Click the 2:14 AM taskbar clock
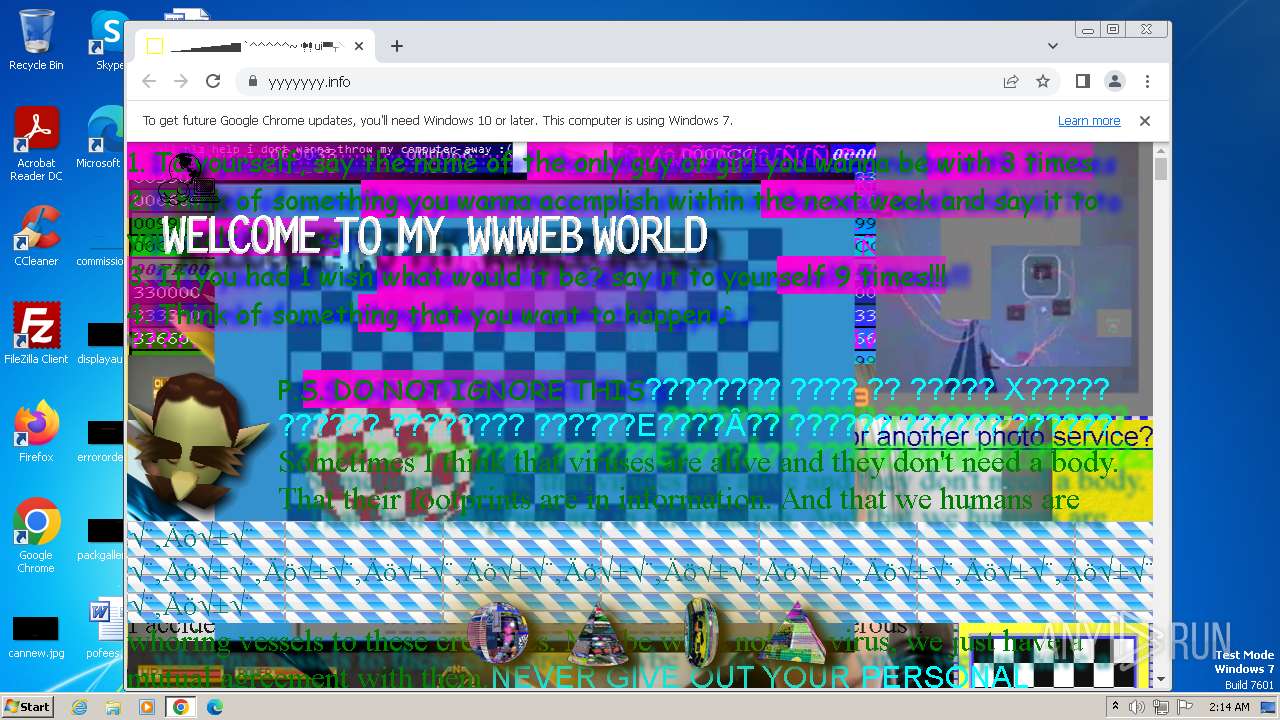Screen dimensions: 1280x720 click(1229, 706)
